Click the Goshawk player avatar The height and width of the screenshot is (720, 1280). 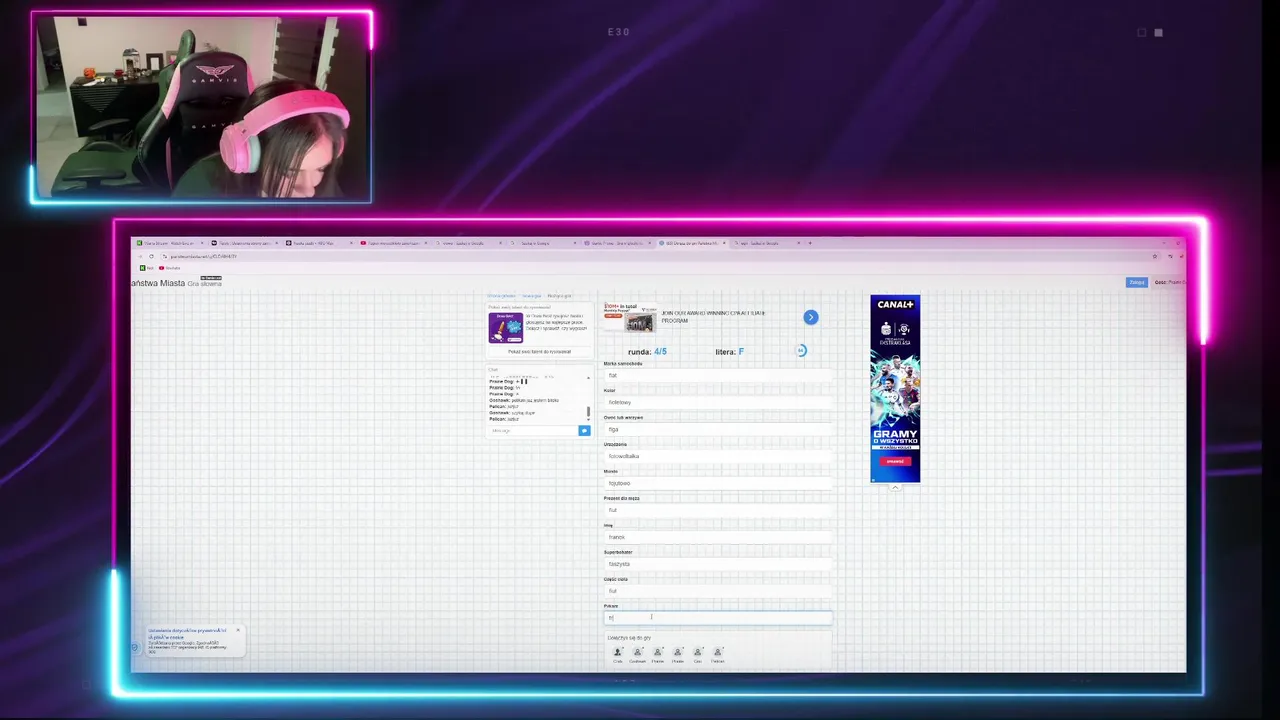638,653
